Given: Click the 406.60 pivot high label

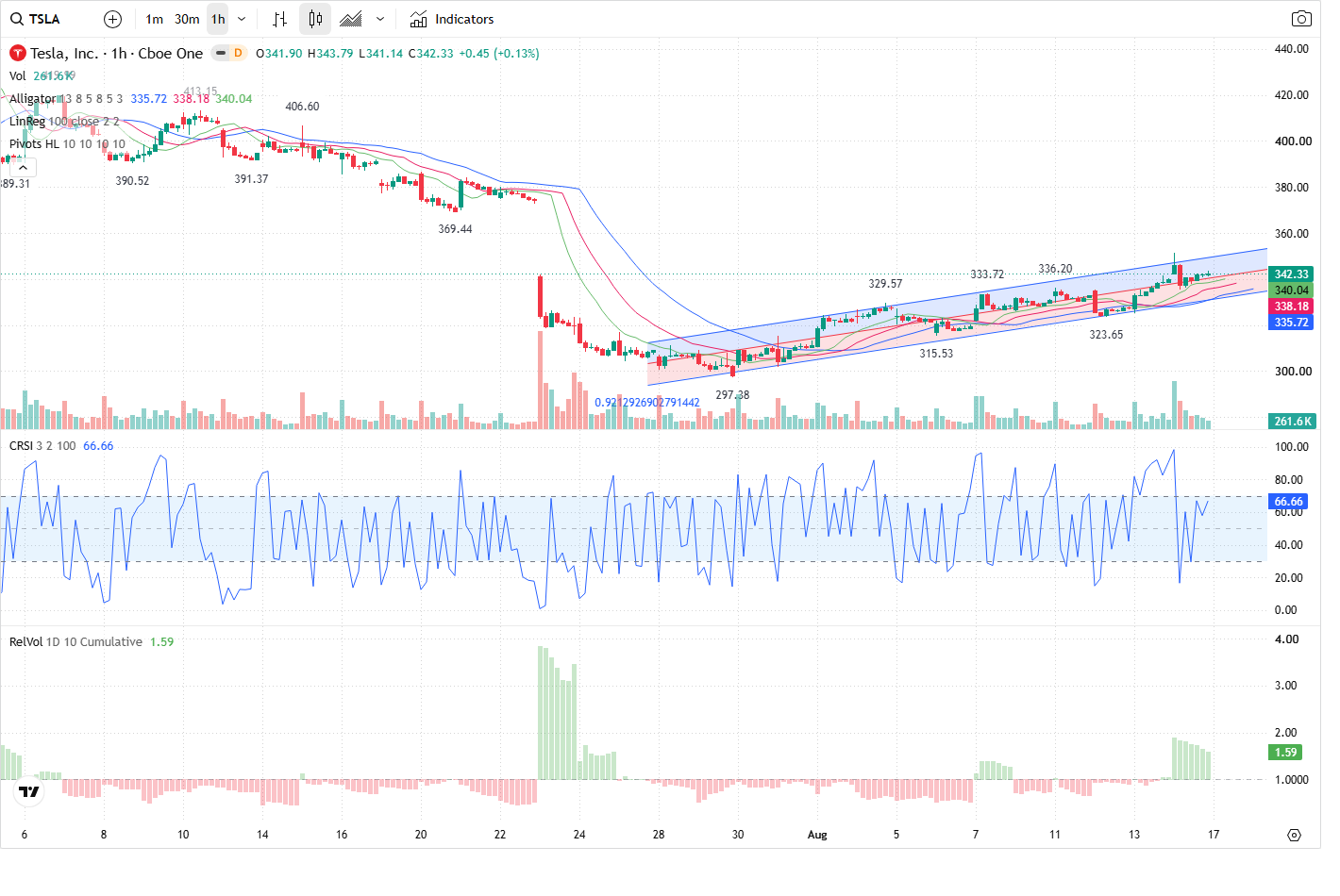Looking at the screenshot, I should pos(302,107).
